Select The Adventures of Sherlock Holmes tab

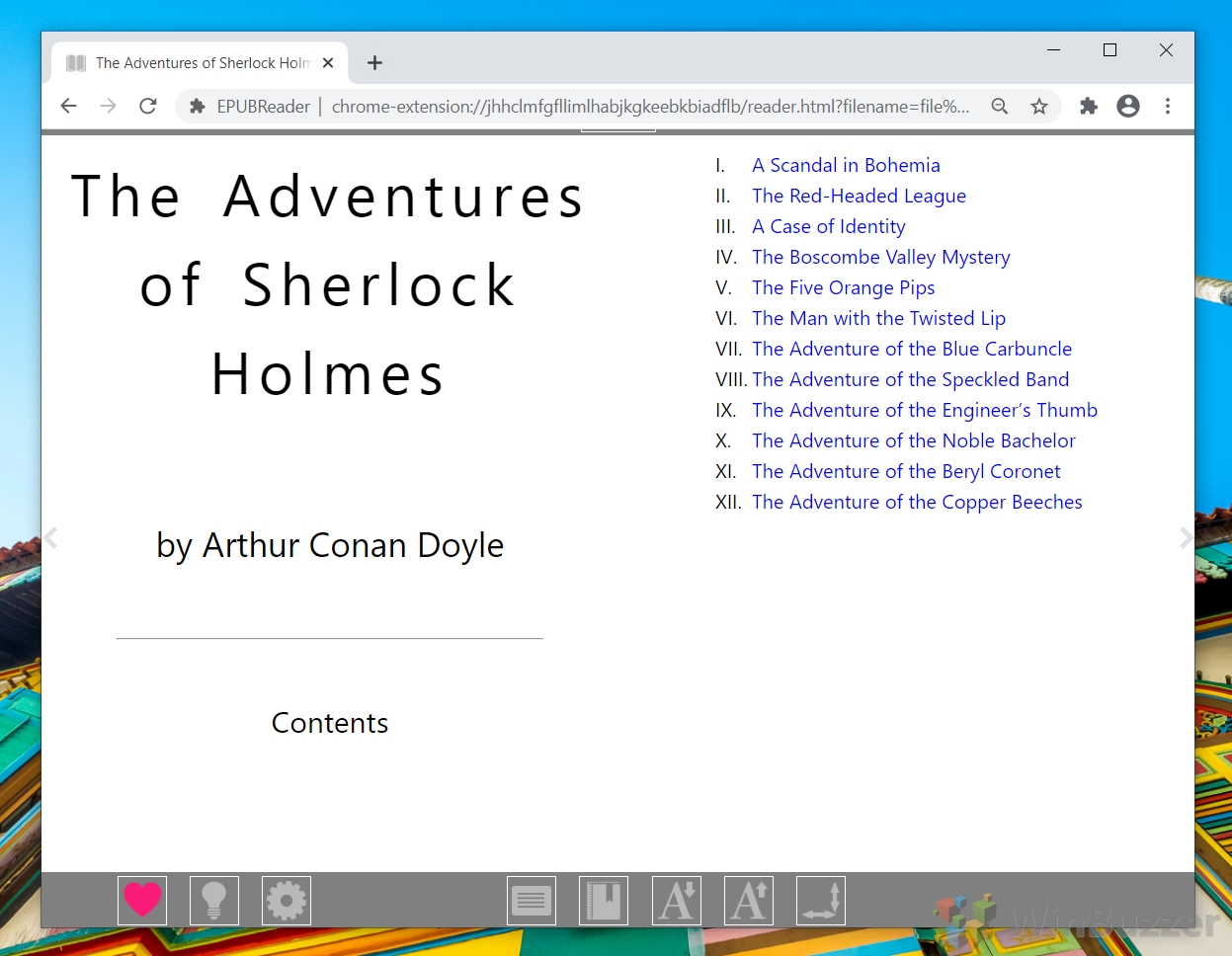(200, 63)
